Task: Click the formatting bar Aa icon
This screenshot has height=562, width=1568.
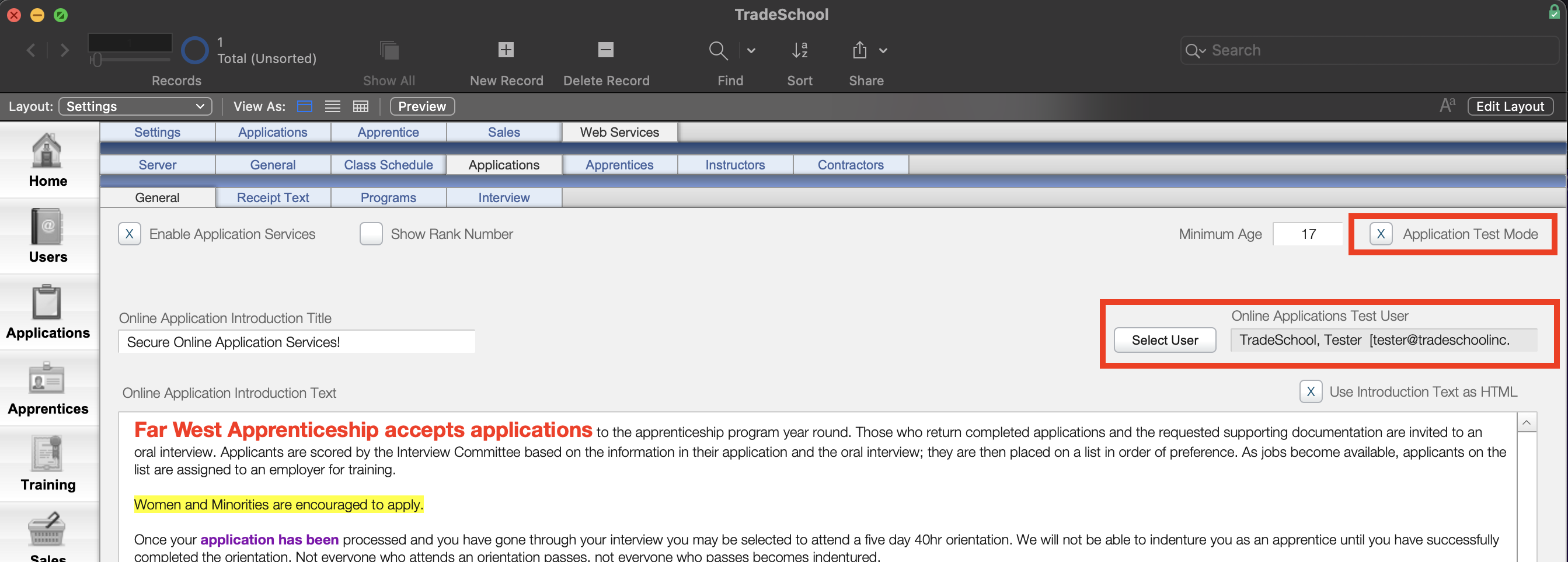Action: tap(1448, 106)
